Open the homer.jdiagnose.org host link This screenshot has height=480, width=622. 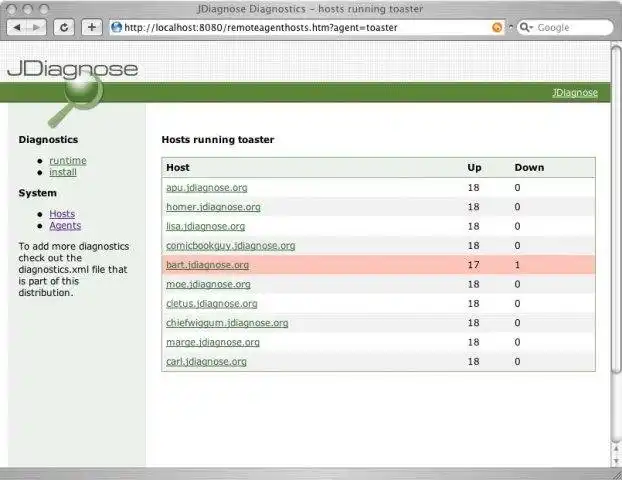point(213,207)
